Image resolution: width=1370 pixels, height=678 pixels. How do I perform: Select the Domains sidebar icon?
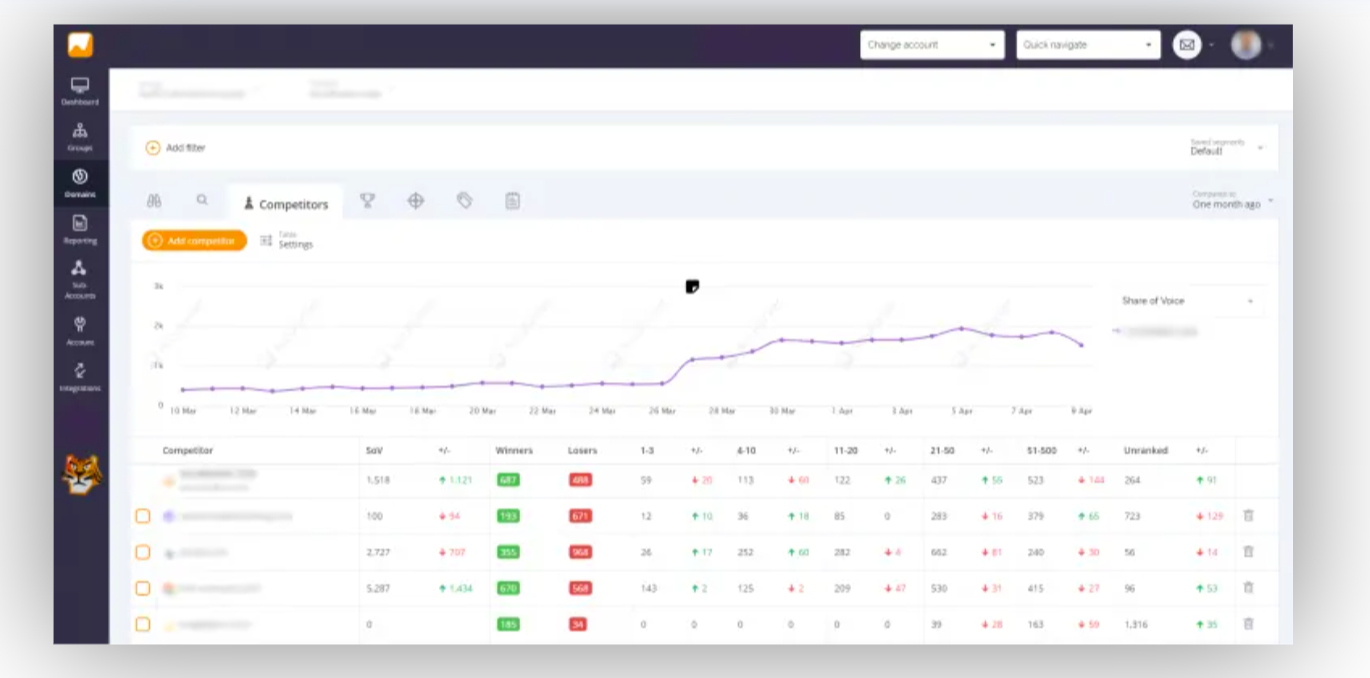80,183
